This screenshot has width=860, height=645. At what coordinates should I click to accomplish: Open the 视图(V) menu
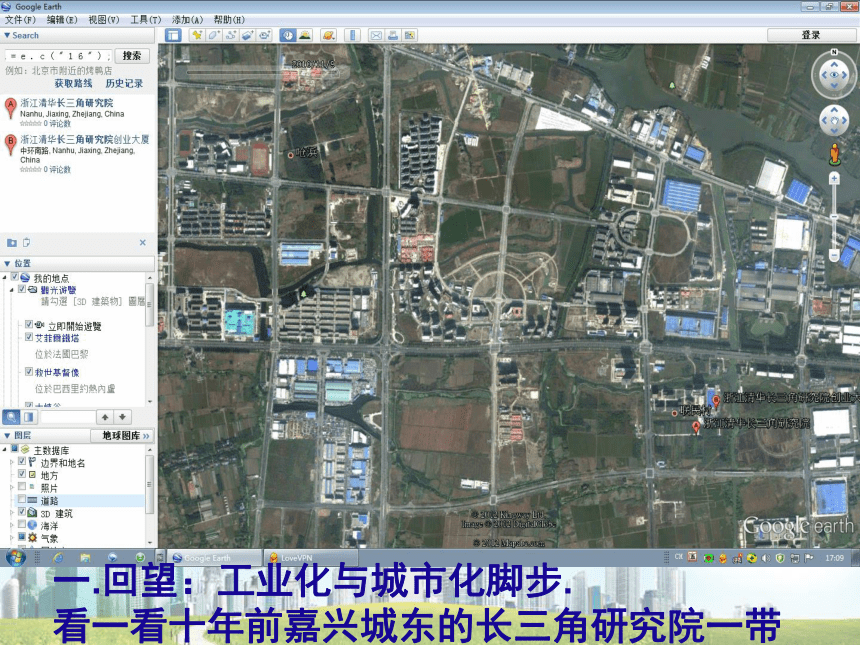(x=104, y=20)
